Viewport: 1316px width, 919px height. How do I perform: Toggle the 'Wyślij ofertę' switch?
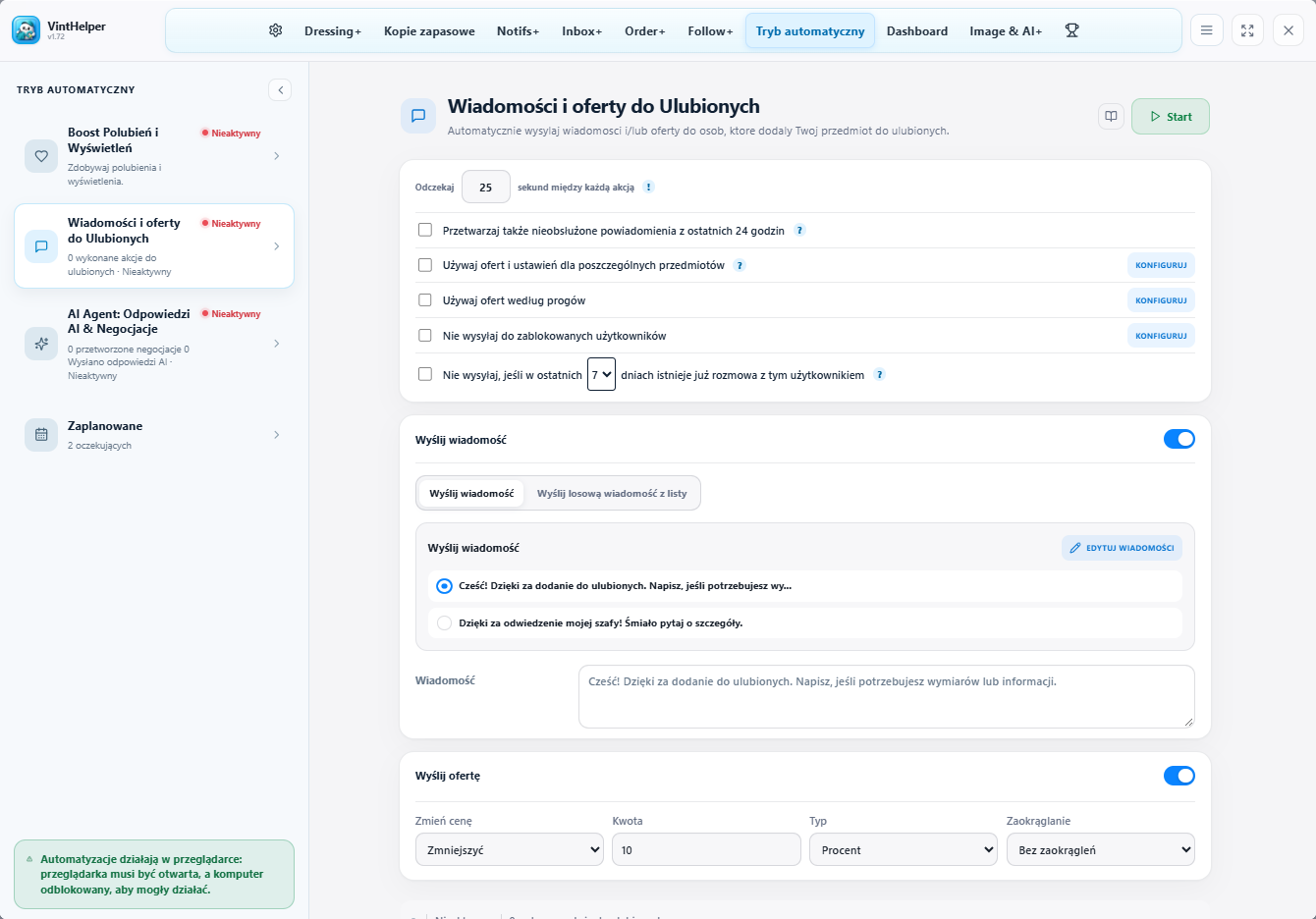1179,776
